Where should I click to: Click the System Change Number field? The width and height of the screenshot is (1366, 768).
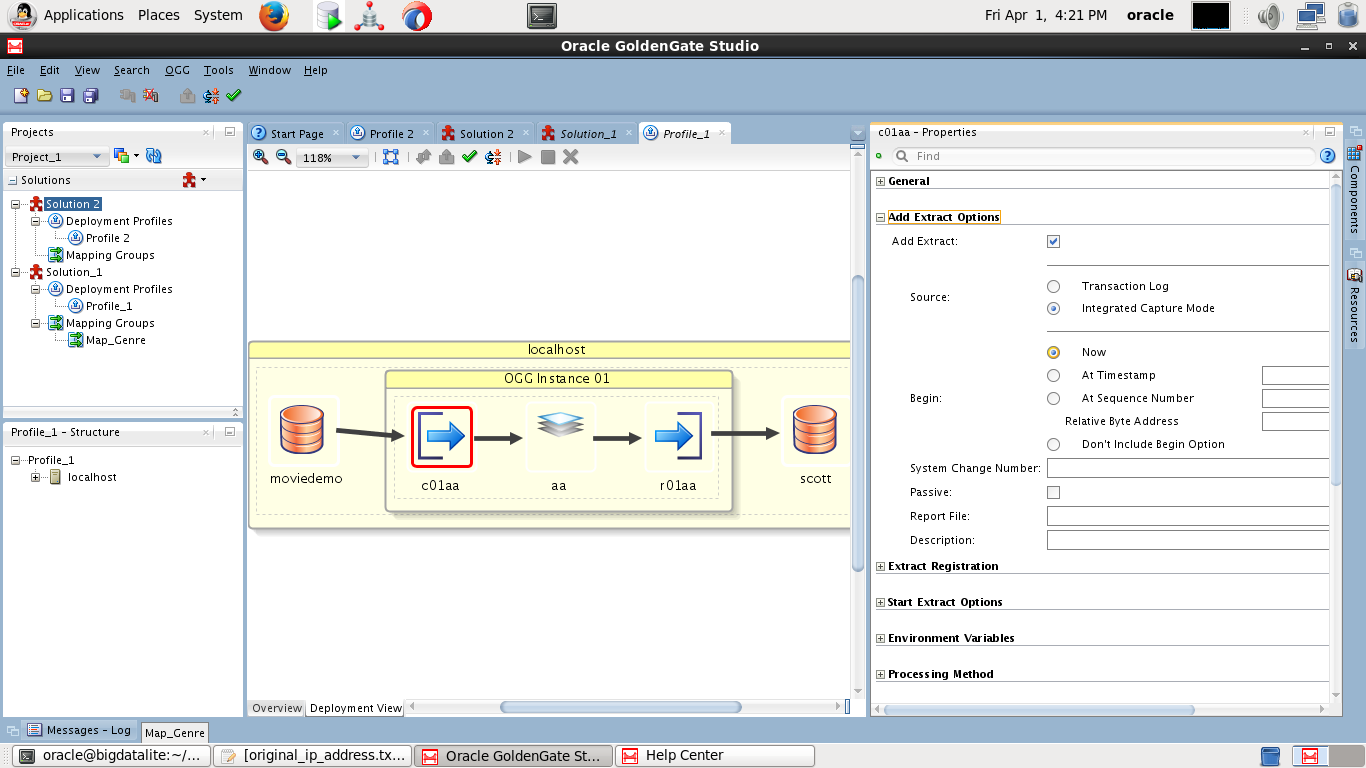(x=1188, y=468)
